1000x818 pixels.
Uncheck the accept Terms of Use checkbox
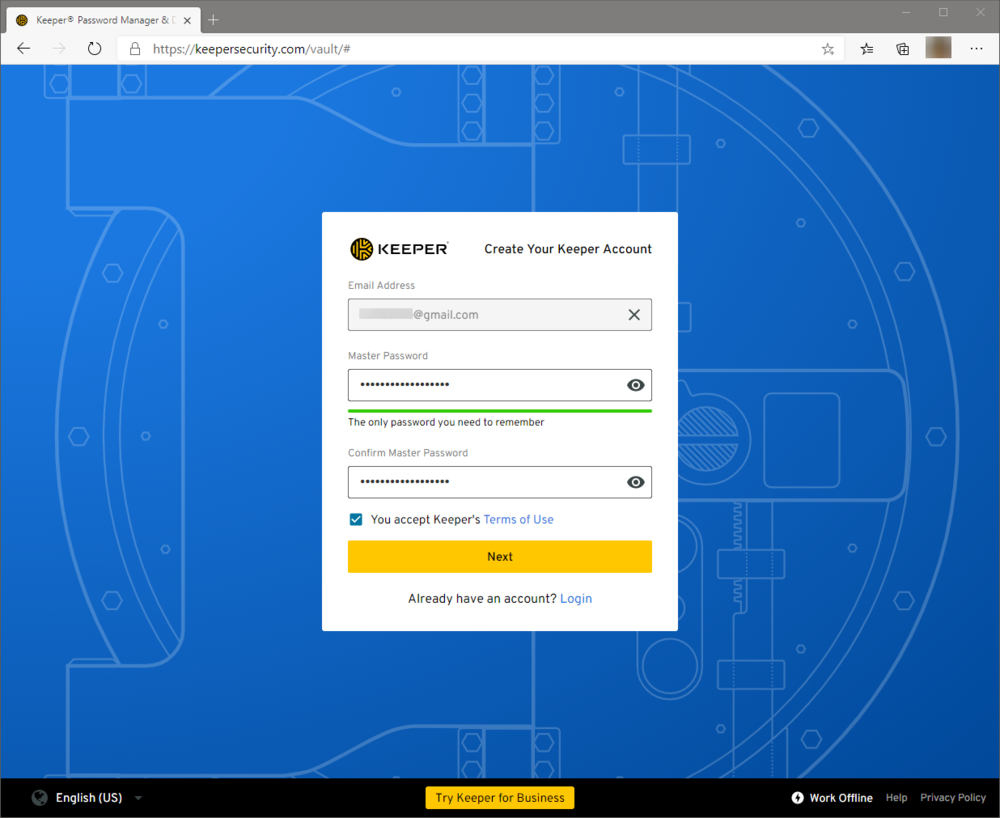click(356, 519)
